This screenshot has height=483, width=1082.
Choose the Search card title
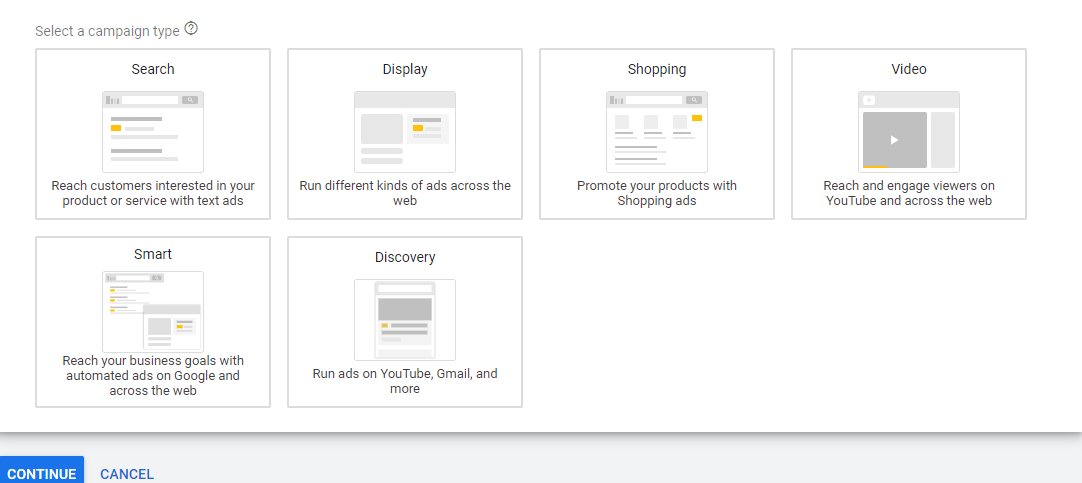(153, 69)
